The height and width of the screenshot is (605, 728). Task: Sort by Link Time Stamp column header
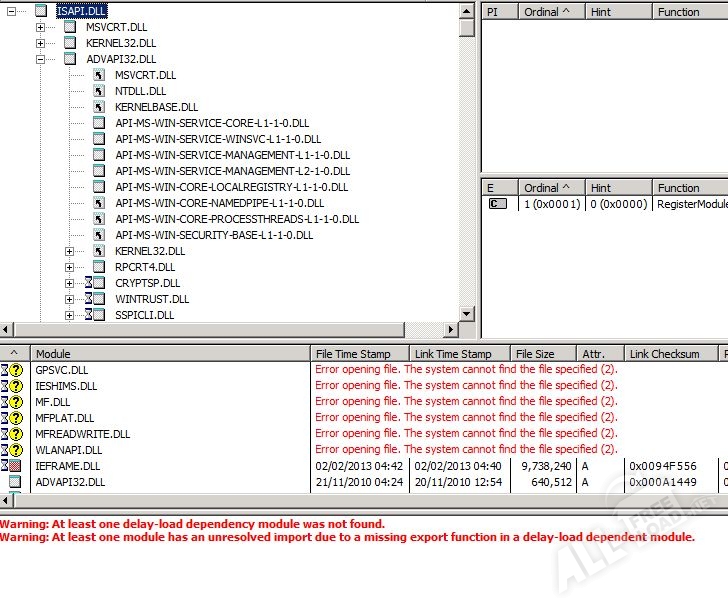tap(460, 354)
